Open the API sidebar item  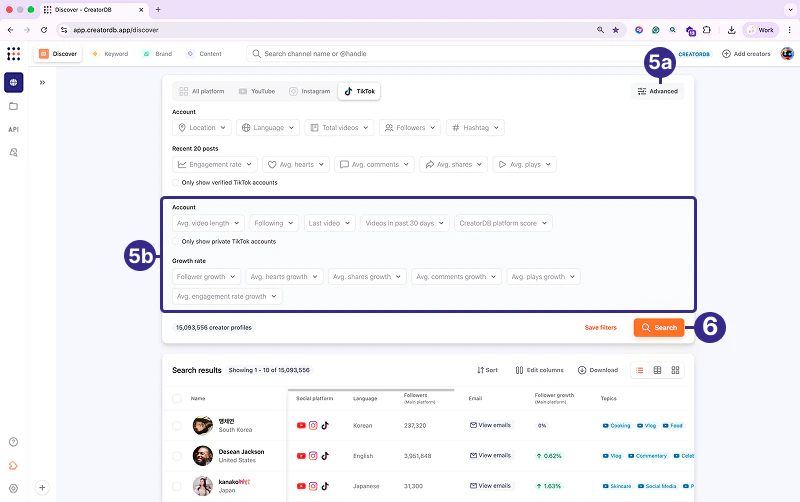coord(14,130)
